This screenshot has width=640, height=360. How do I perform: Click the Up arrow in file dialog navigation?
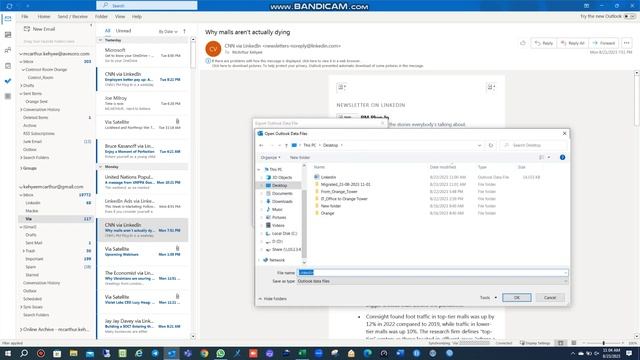tap(286, 145)
